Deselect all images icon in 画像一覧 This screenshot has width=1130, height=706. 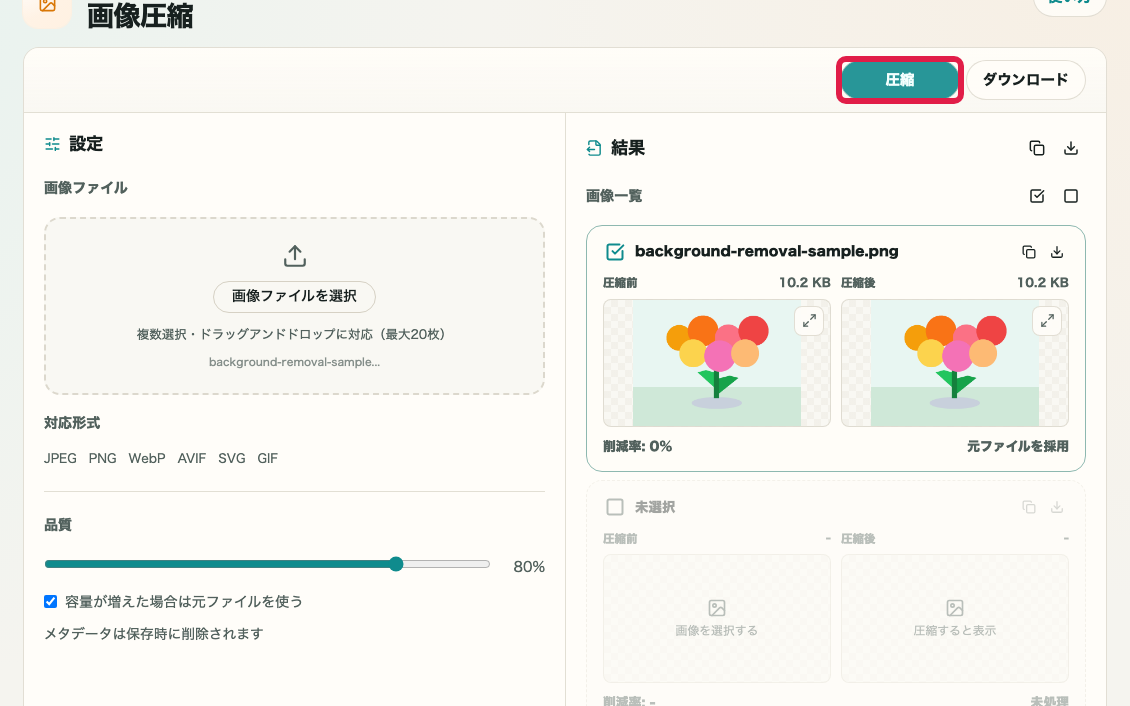pos(1071,196)
